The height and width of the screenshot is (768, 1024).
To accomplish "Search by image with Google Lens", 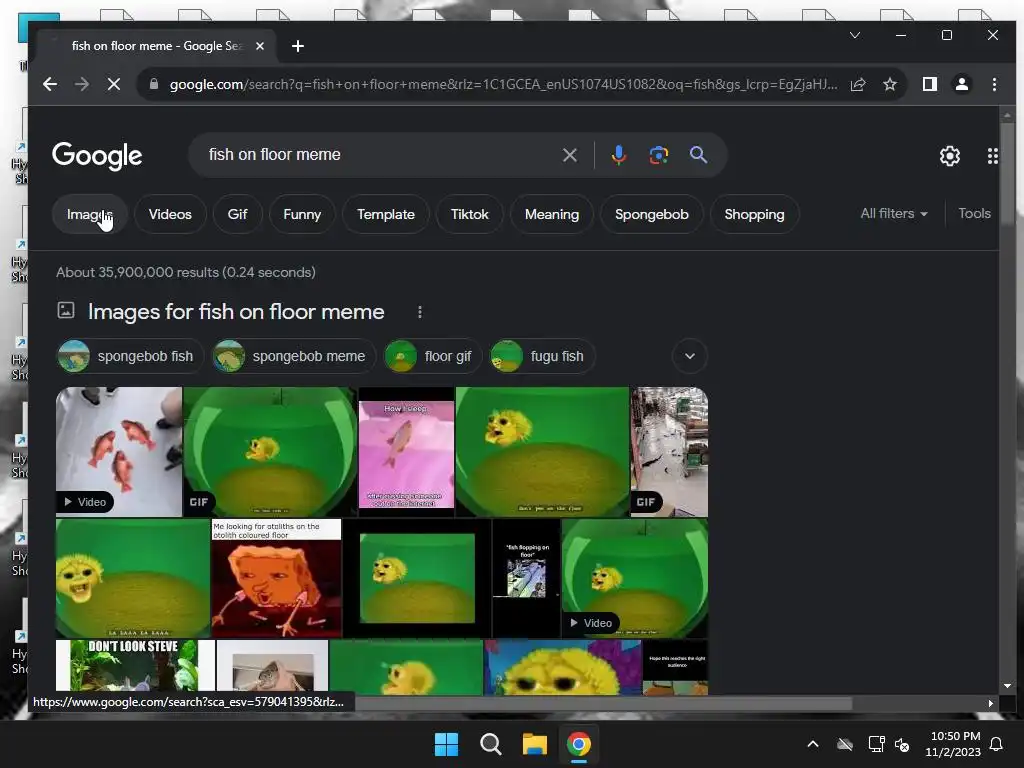I will click(658, 155).
